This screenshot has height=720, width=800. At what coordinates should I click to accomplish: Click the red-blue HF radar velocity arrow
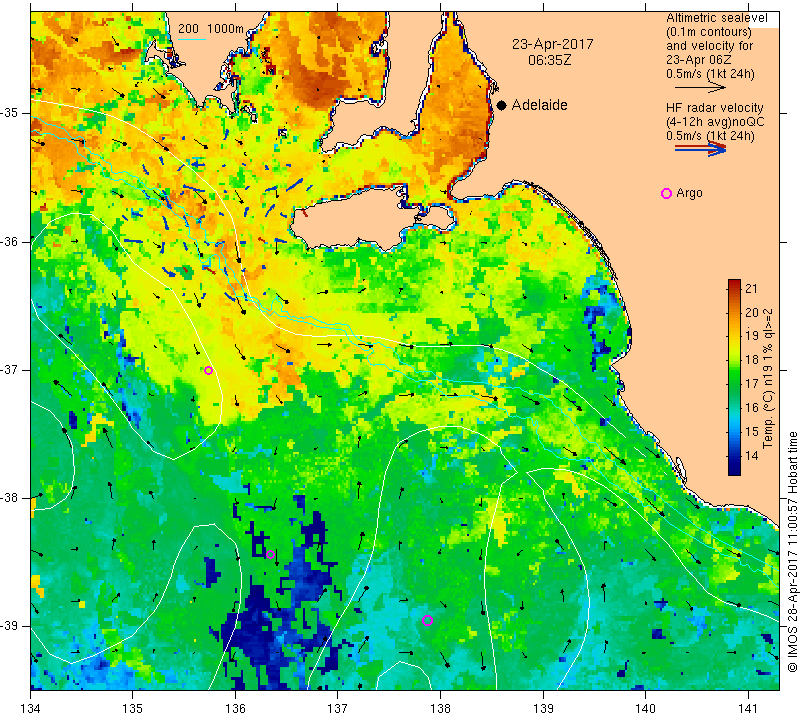tap(701, 148)
